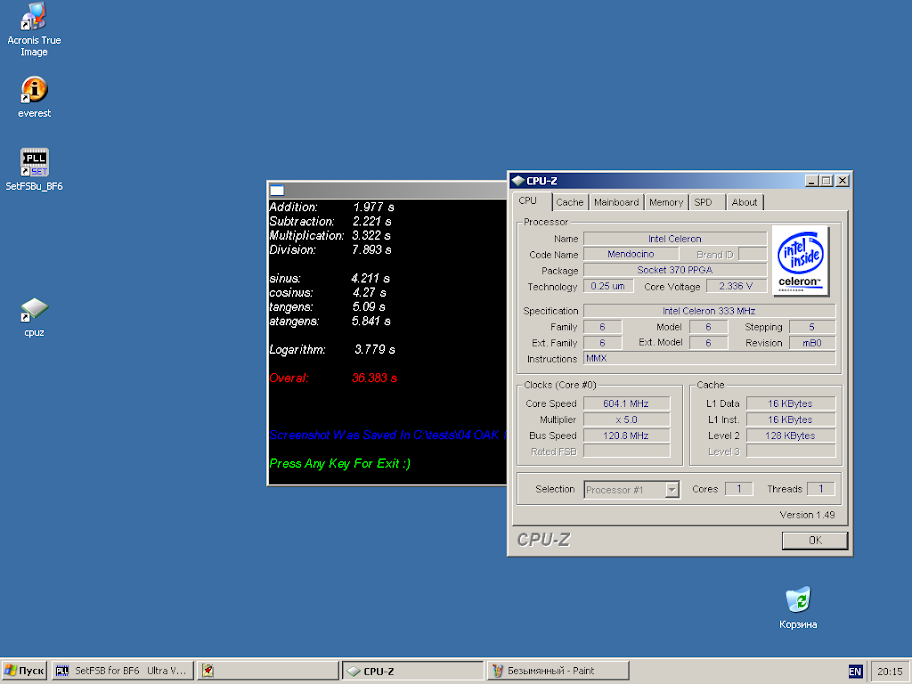The image size is (912, 684).
Task: Click the Threads count field
Action: tap(821, 489)
